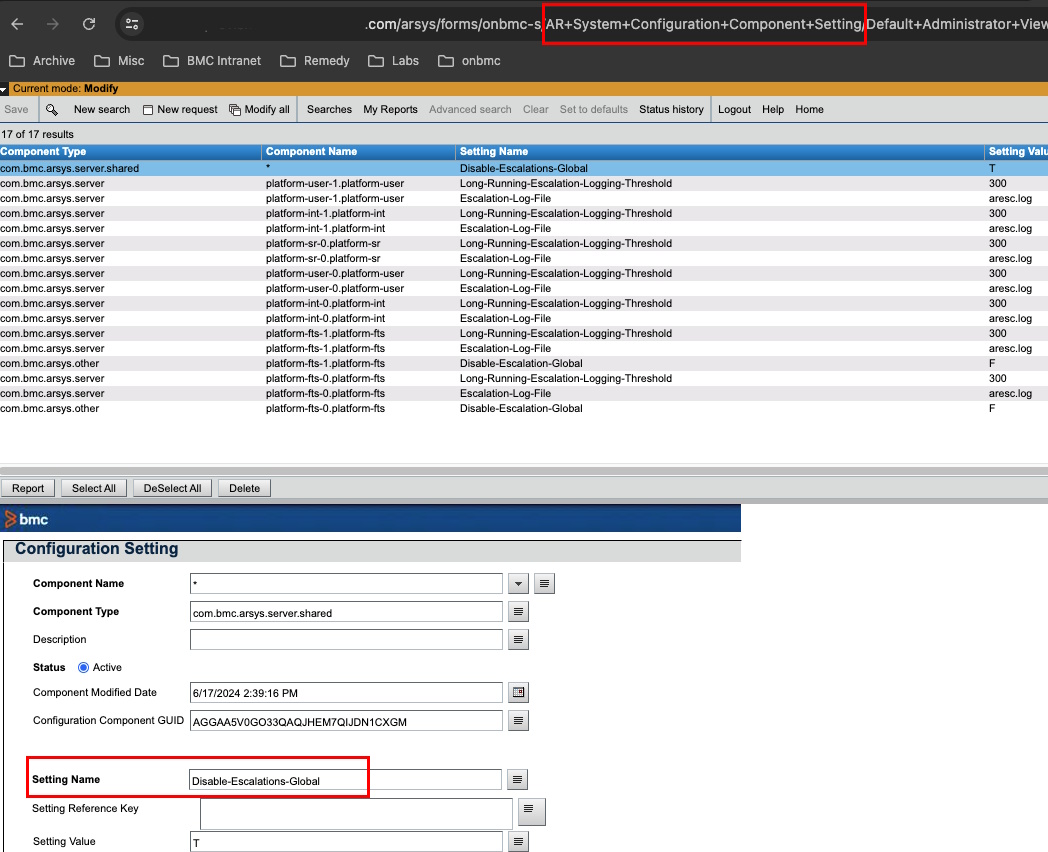Open the expand editor icon for Setting Value

click(518, 841)
